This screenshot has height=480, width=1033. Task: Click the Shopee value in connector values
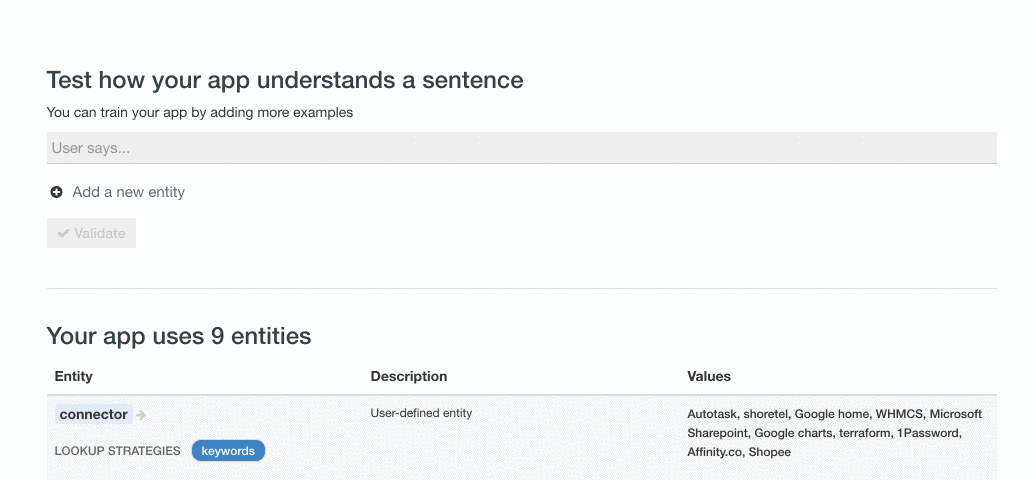769,452
